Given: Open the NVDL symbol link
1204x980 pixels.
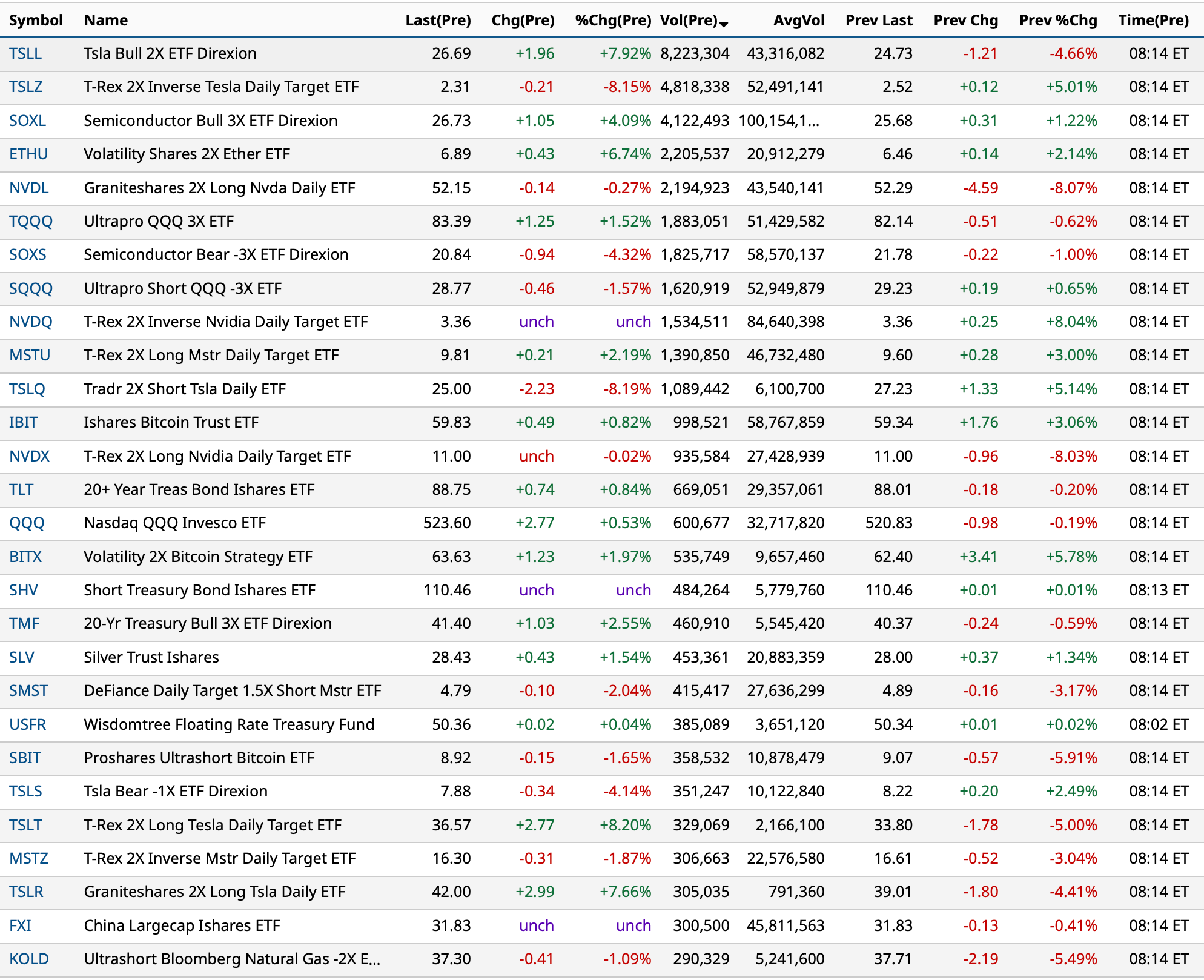Looking at the screenshot, I should [x=28, y=188].
